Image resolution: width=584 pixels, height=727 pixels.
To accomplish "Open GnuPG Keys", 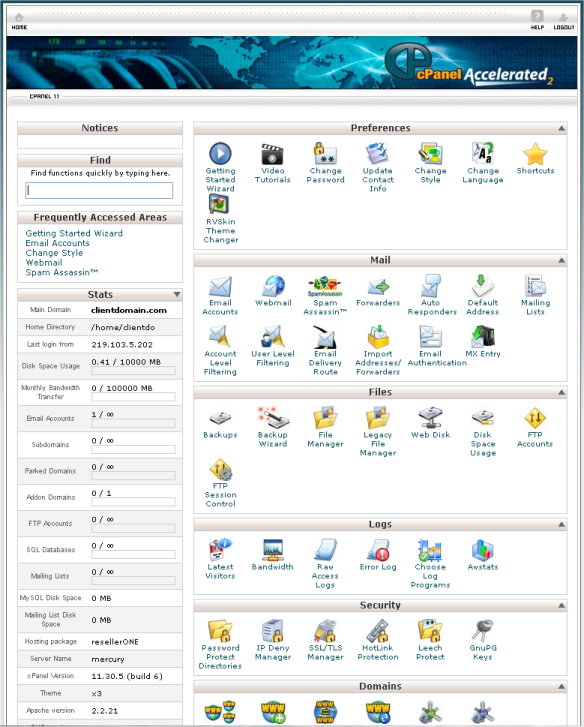I will (x=482, y=631).
